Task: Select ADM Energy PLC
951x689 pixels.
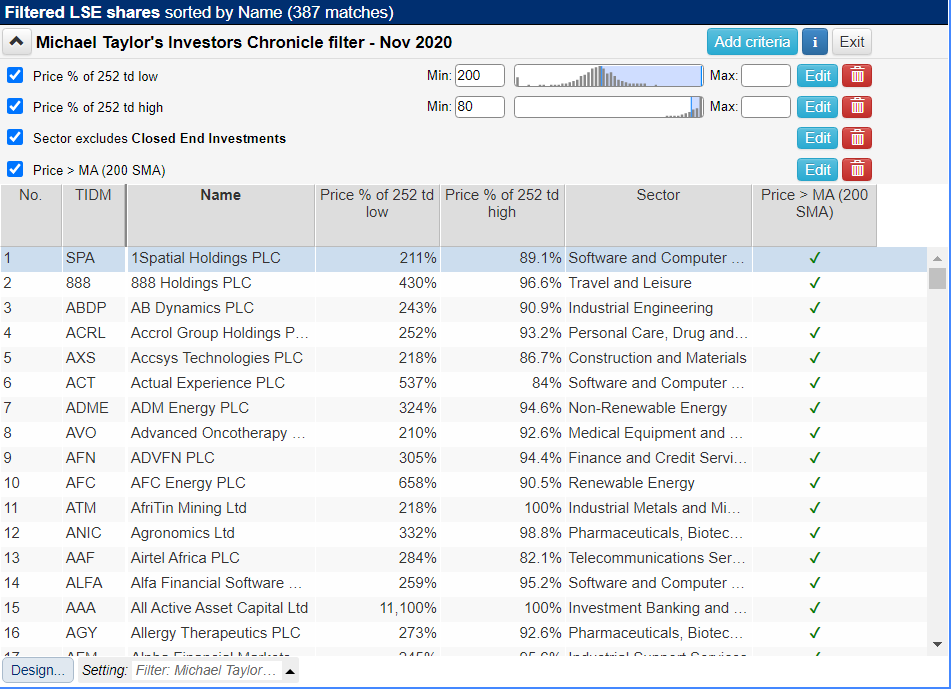Action: (190, 408)
